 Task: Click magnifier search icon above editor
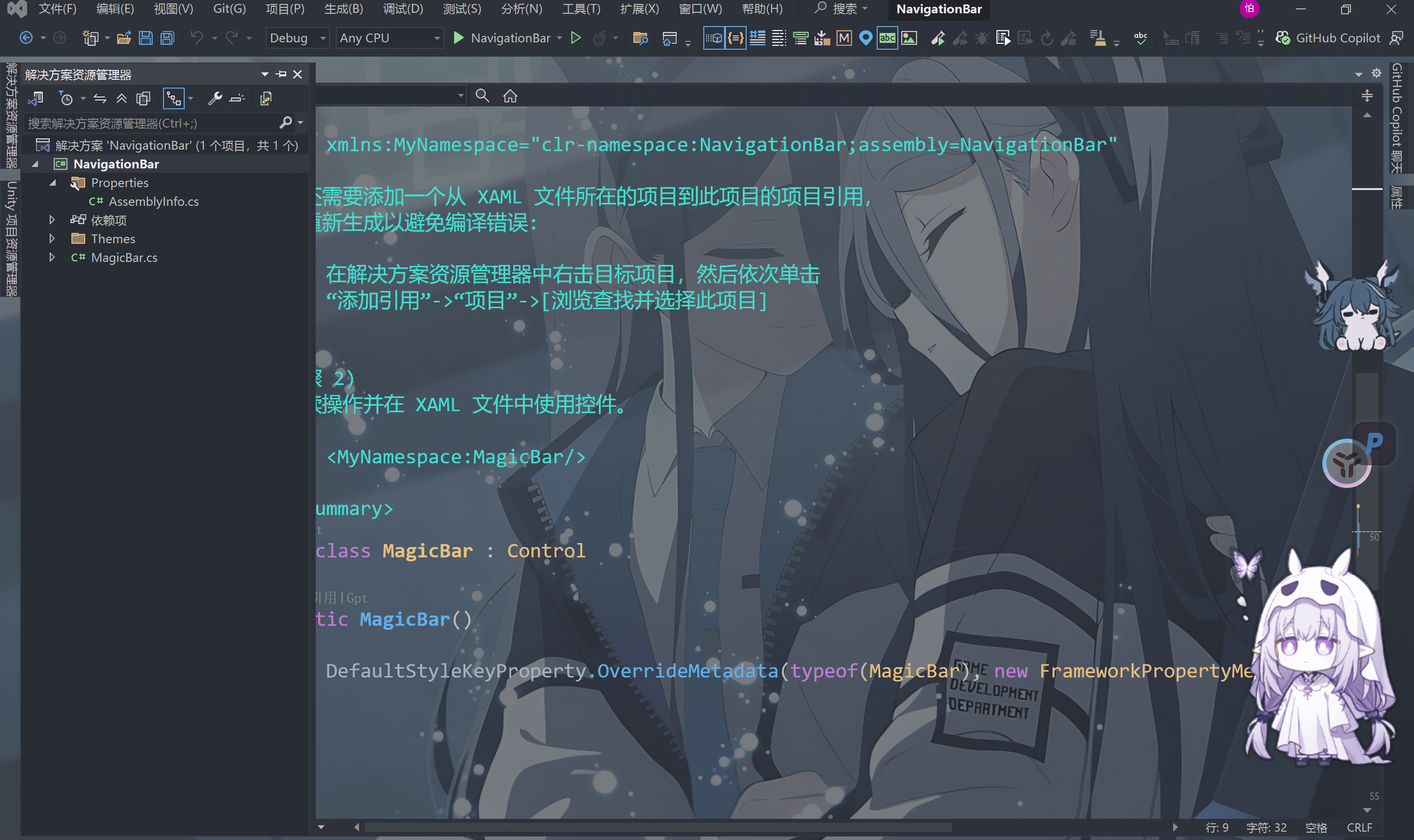482,96
